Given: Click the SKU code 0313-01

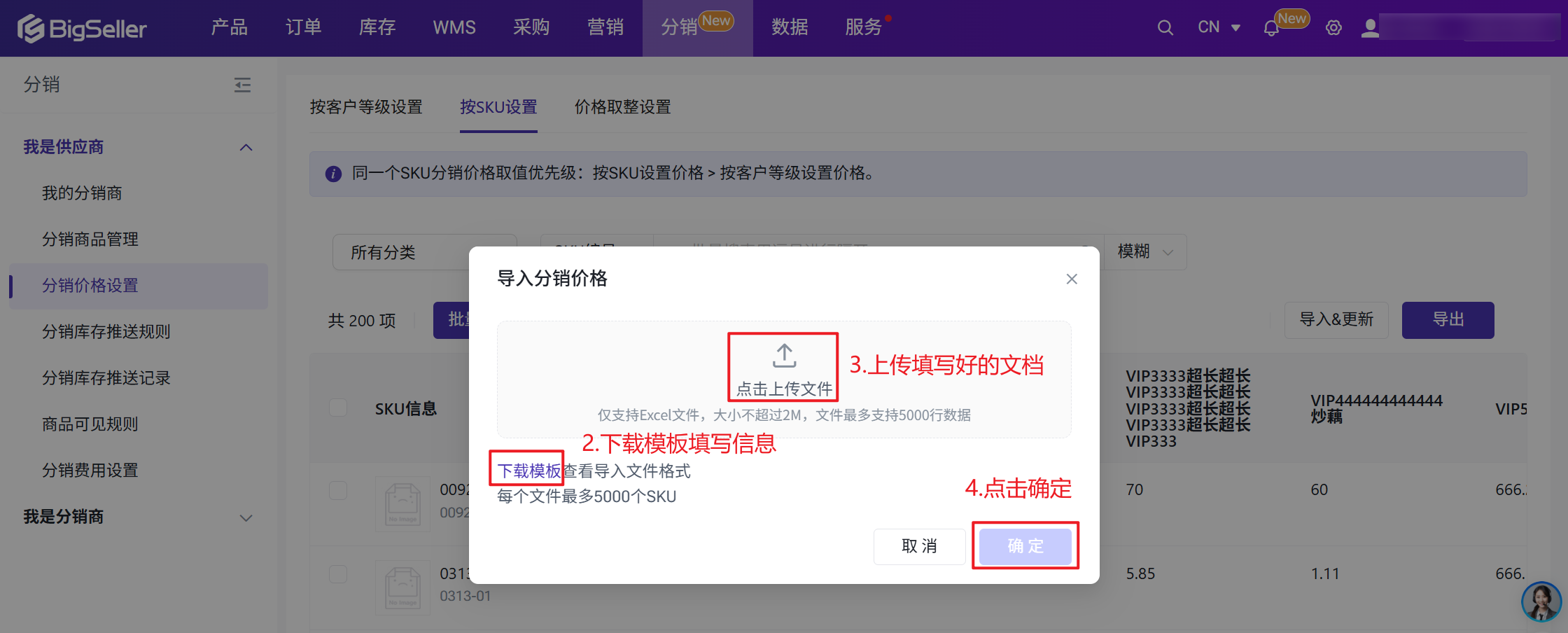Looking at the screenshot, I should click(x=465, y=597).
